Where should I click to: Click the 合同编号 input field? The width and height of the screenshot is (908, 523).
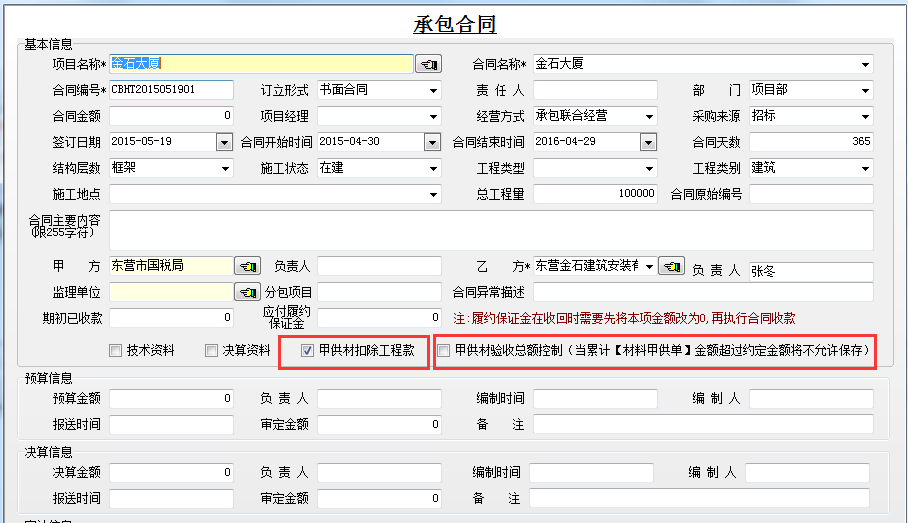[x=170, y=90]
